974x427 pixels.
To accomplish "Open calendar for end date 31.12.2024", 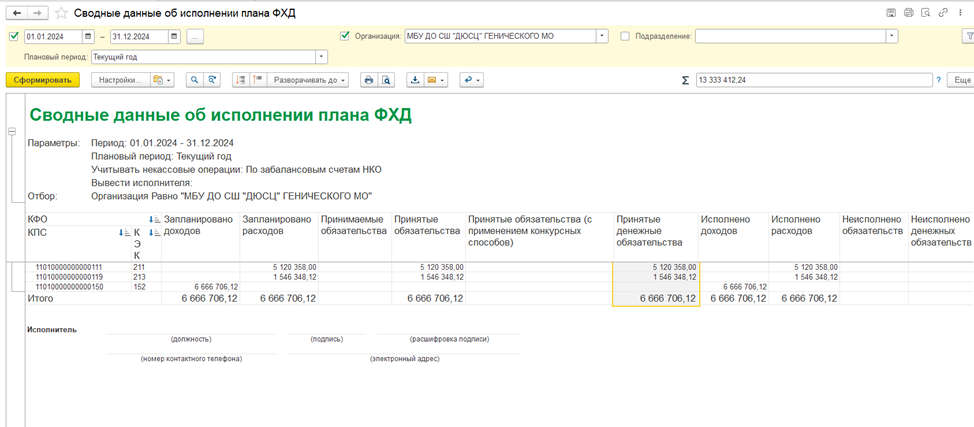I will [175, 37].
